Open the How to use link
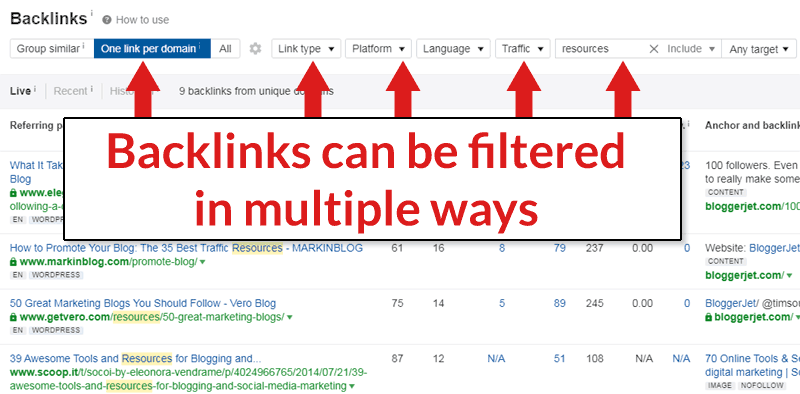800x394 pixels. pyautogui.click(x=142, y=20)
